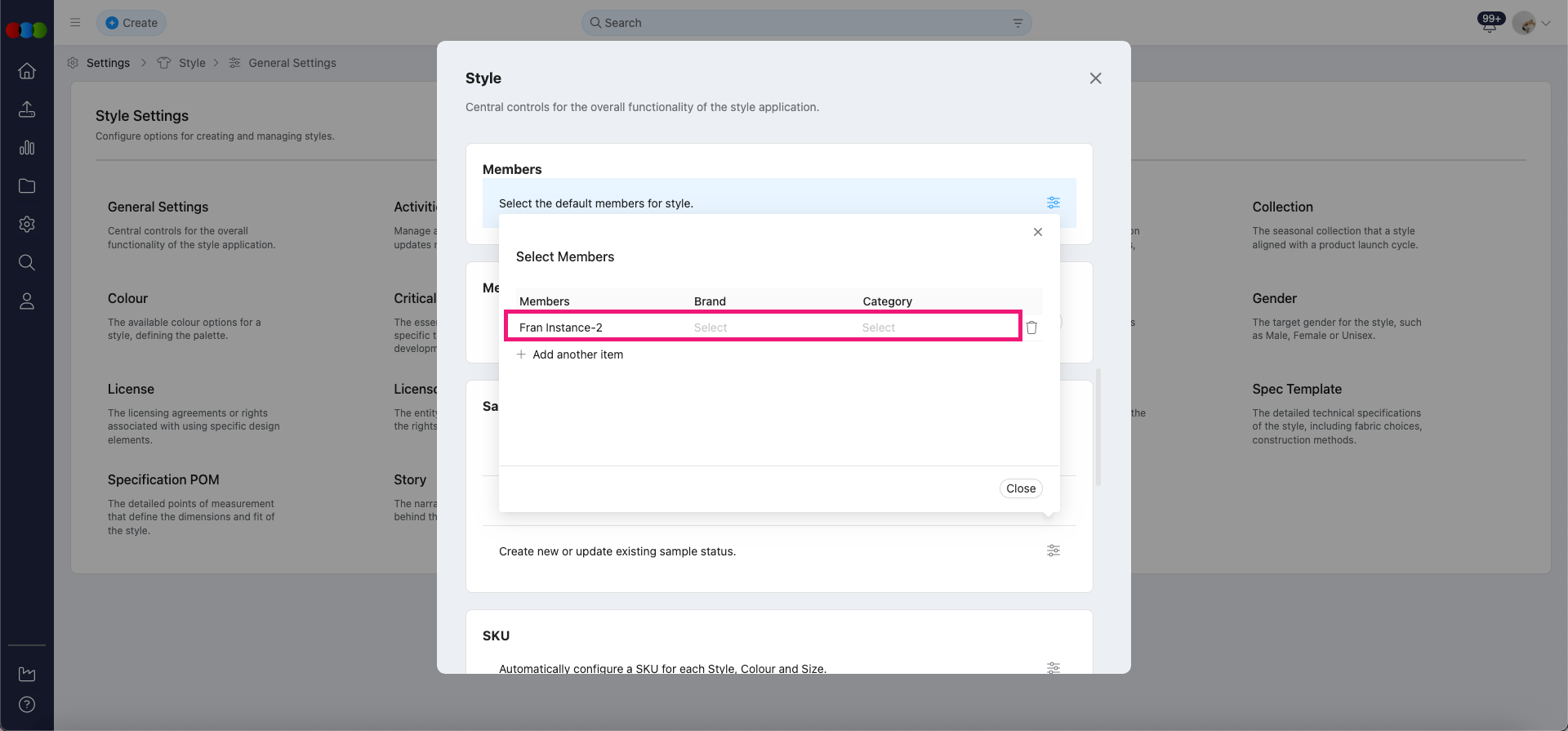1568x731 pixels.
Task: Click the Home icon in the sidebar
Action: [27, 71]
